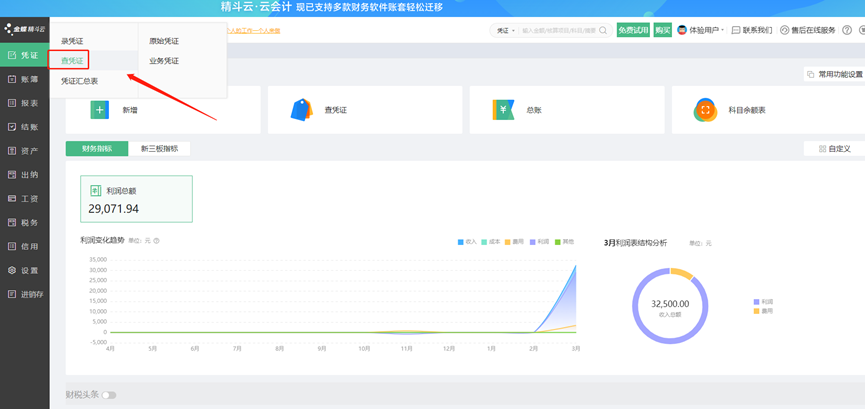Click the yellow 费用 donut segment
Image resolution: width=865 pixels, height=409 pixels.
[x=683, y=273]
